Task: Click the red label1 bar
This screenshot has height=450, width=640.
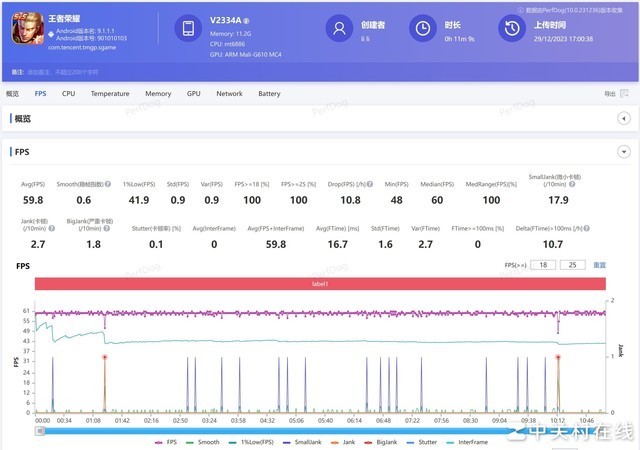Action: [x=320, y=285]
